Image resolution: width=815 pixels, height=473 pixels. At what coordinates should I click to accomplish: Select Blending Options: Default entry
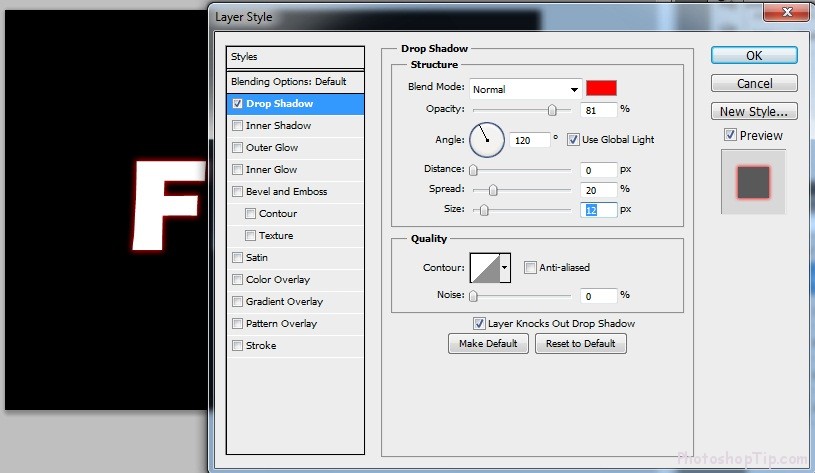295,82
